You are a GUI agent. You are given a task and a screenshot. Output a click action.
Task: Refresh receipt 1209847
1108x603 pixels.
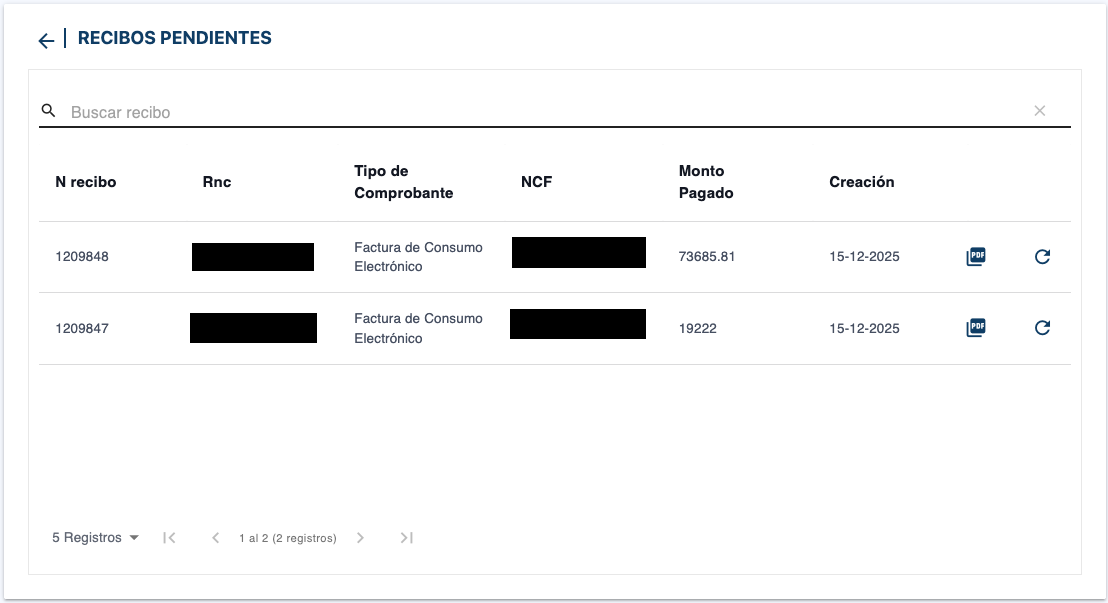[1042, 328]
